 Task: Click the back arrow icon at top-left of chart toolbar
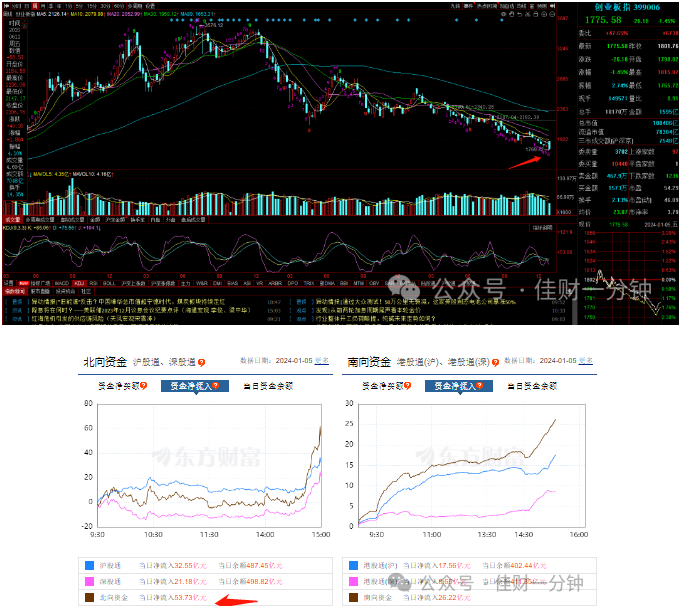(x=7, y=6)
